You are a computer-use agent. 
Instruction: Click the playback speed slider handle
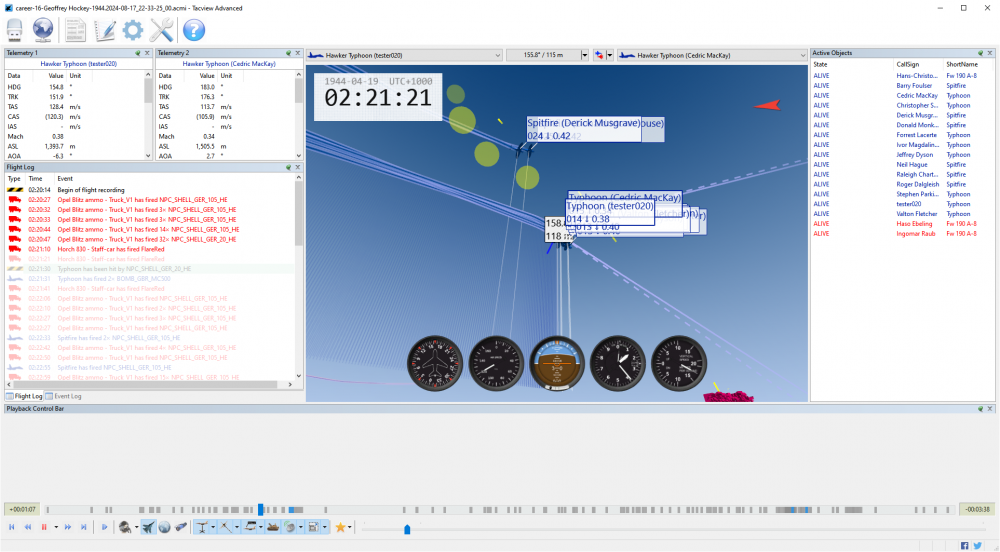point(407,529)
